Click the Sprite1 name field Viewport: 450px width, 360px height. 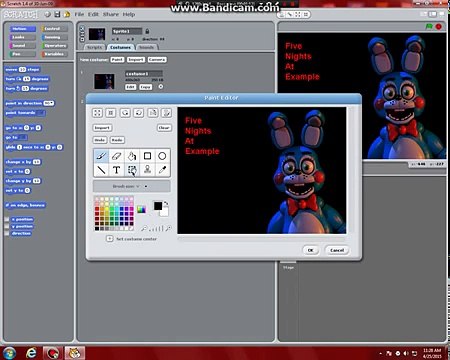(127, 31)
